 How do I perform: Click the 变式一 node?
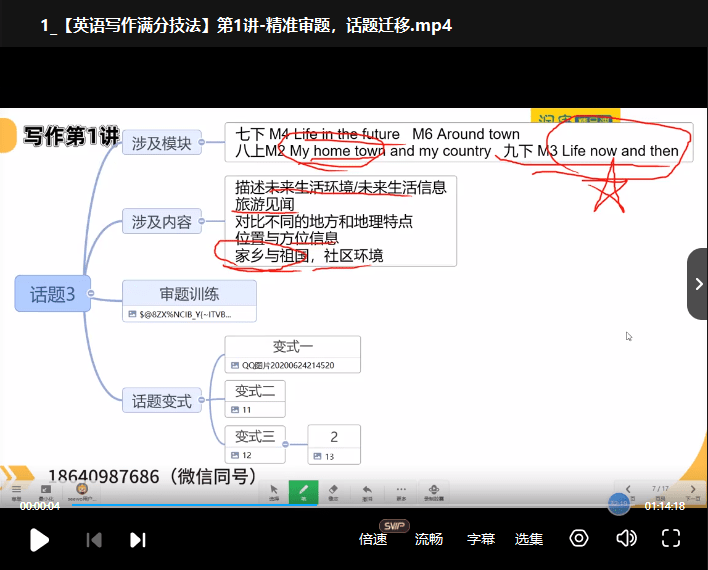[293, 347]
